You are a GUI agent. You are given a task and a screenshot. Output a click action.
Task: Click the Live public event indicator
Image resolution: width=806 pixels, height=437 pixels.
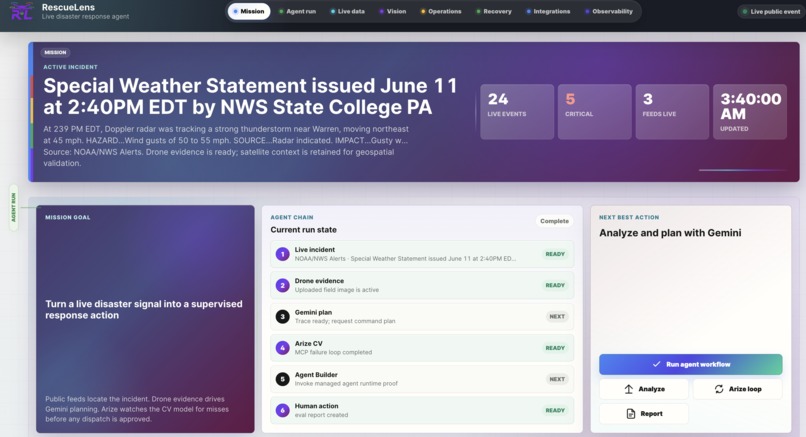[x=771, y=11]
